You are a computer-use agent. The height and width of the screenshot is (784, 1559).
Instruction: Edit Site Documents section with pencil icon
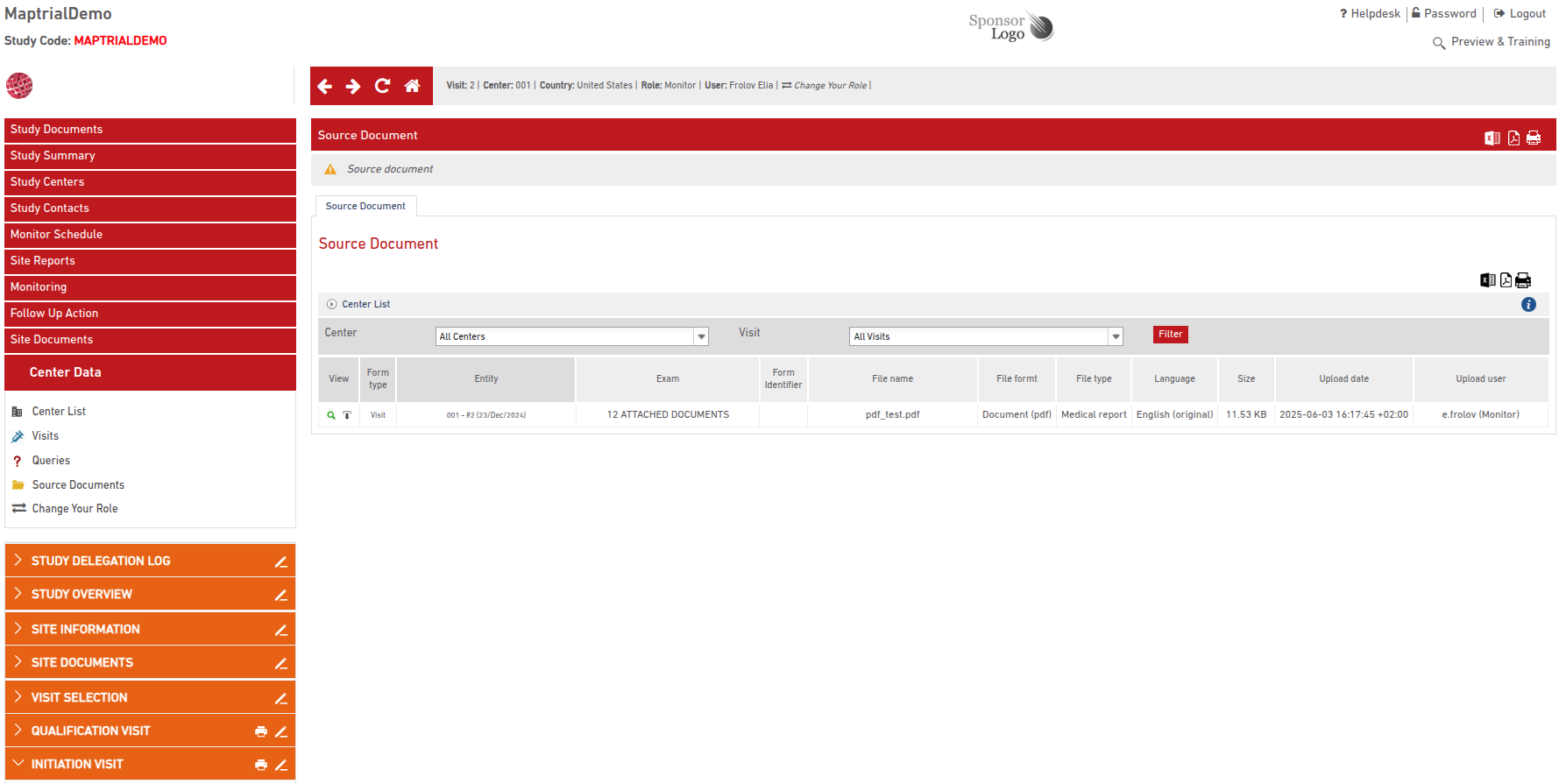click(x=281, y=663)
